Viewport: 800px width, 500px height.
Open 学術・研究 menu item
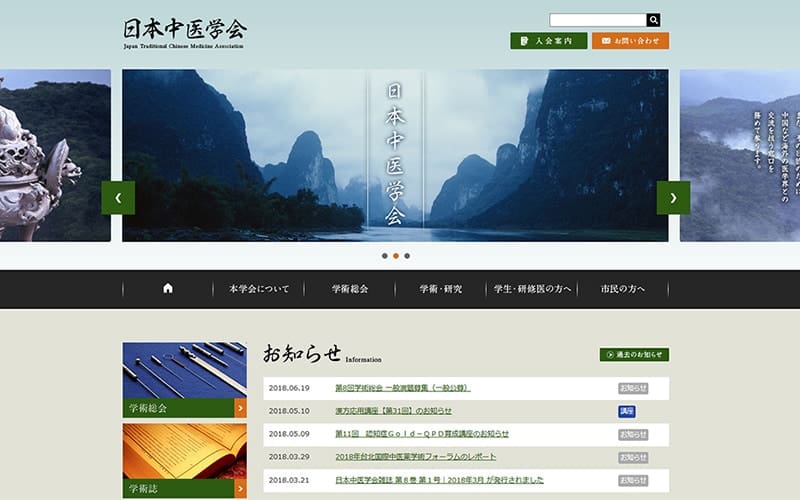[440, 289]
